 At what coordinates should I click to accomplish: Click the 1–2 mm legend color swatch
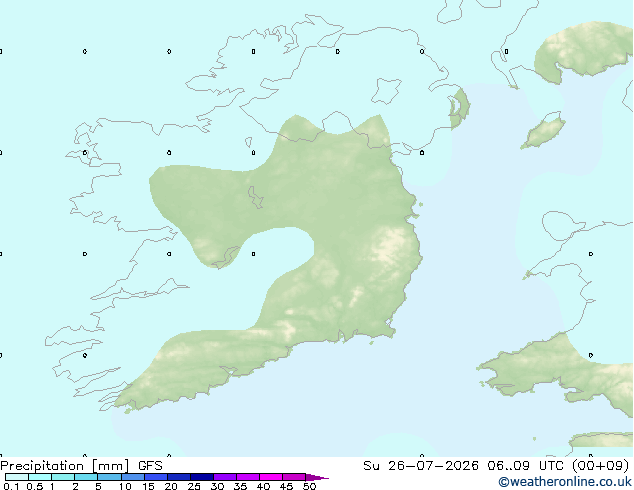pyautogui.click(x=63, y=477)
